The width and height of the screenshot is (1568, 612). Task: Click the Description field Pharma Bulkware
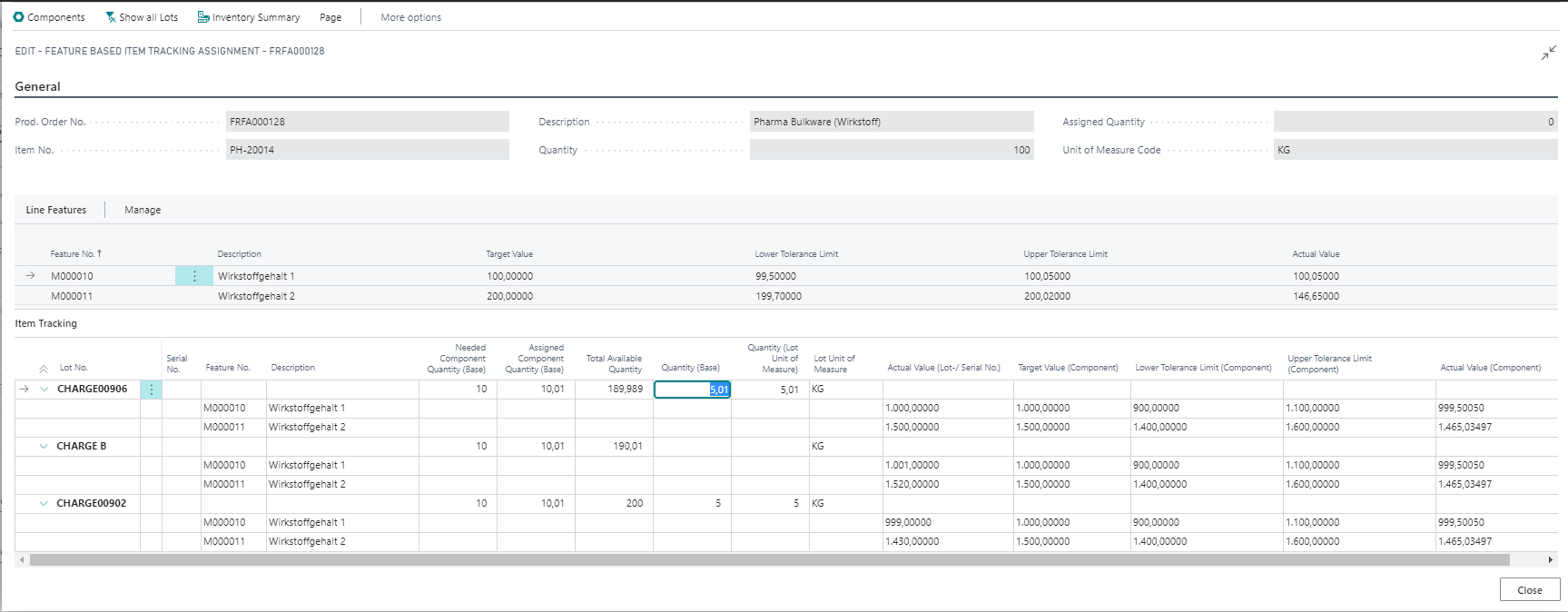point(892,122)
